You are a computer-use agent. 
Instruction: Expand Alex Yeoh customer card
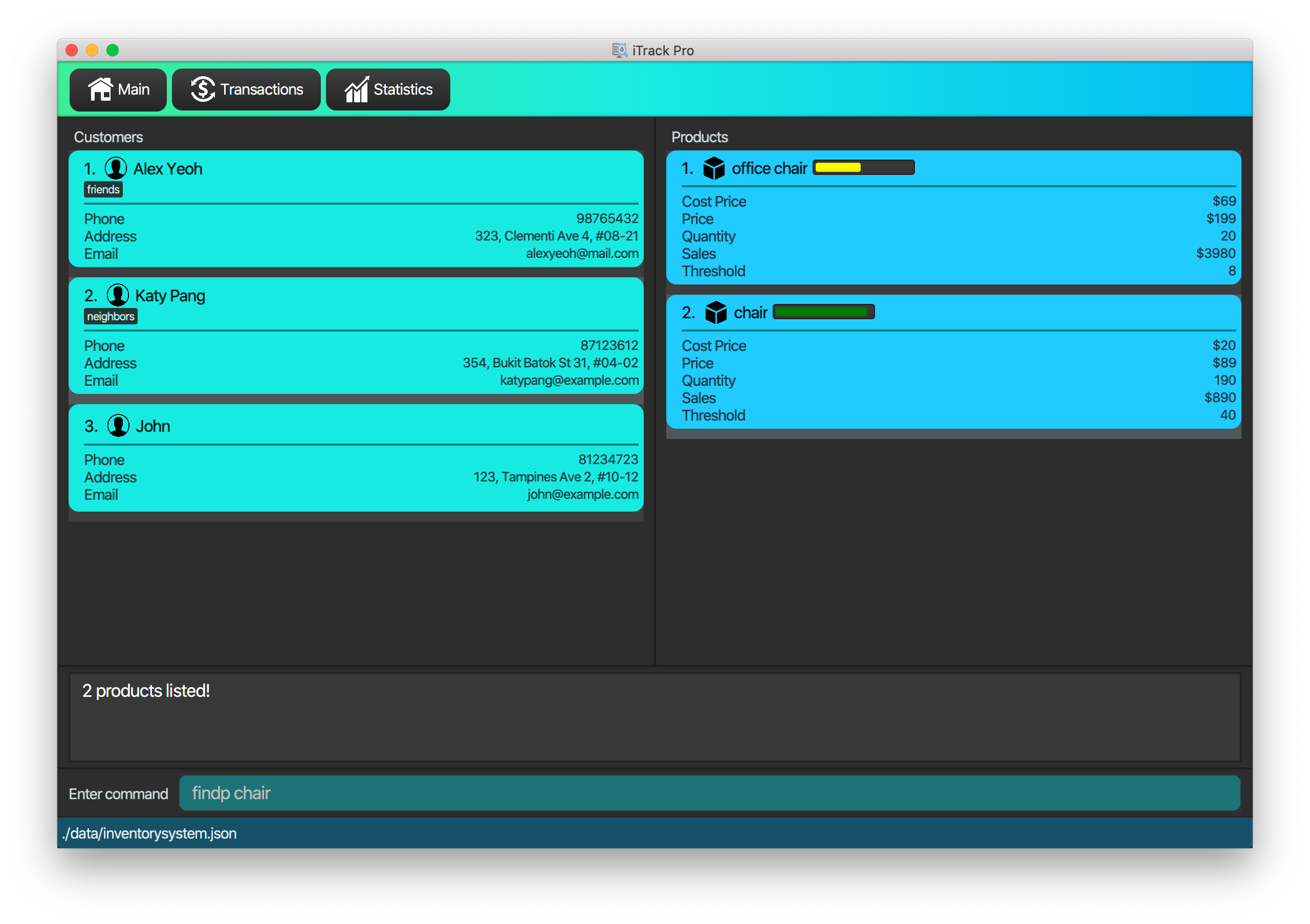coord(359,167)
